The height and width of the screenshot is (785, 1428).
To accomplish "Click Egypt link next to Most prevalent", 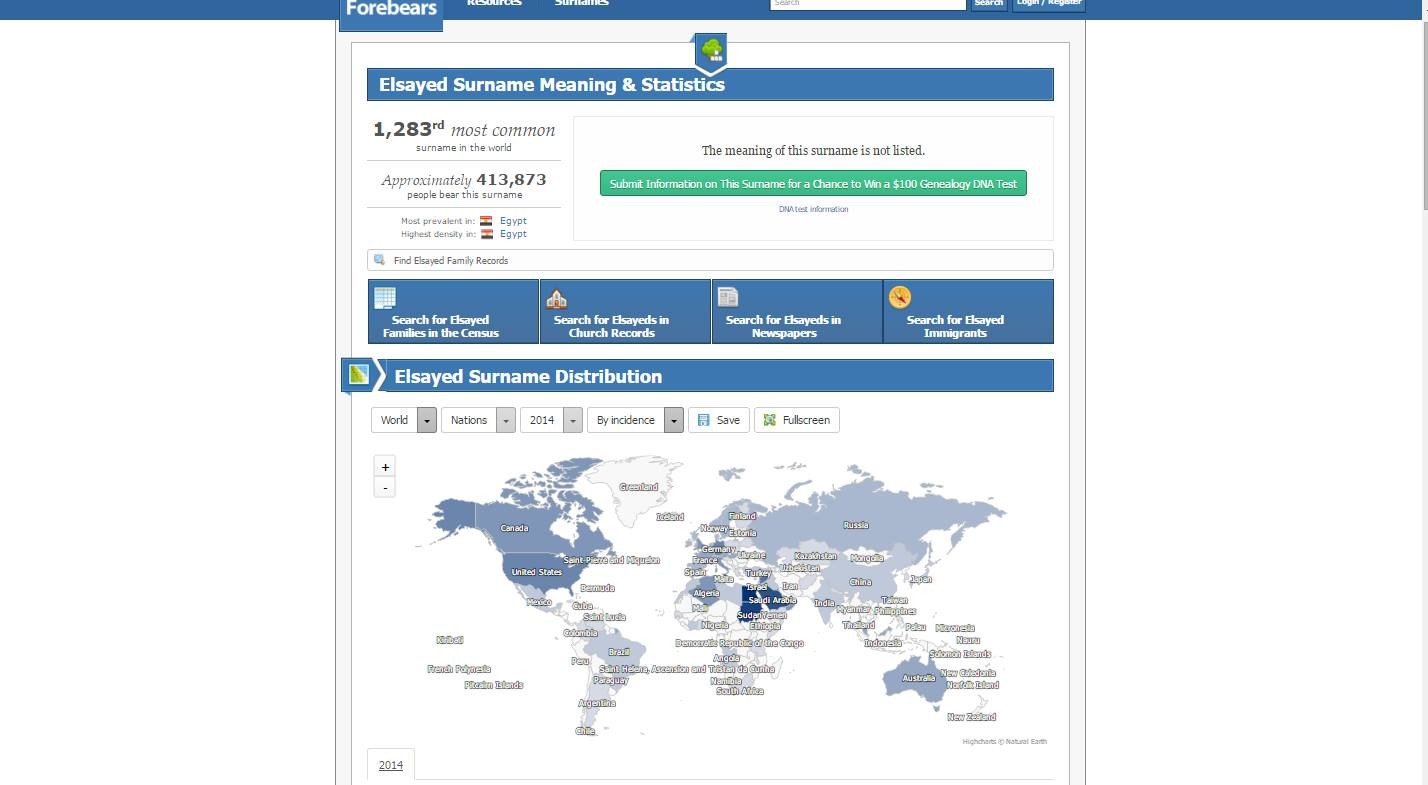I will [513, 221].
